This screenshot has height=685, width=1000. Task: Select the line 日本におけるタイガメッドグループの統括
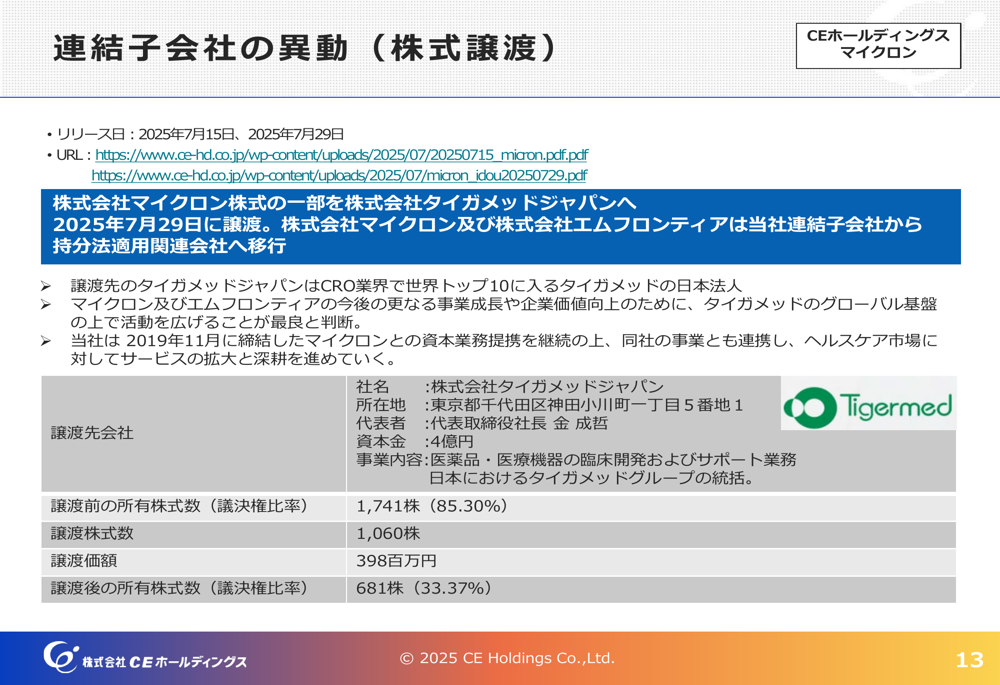592,478
